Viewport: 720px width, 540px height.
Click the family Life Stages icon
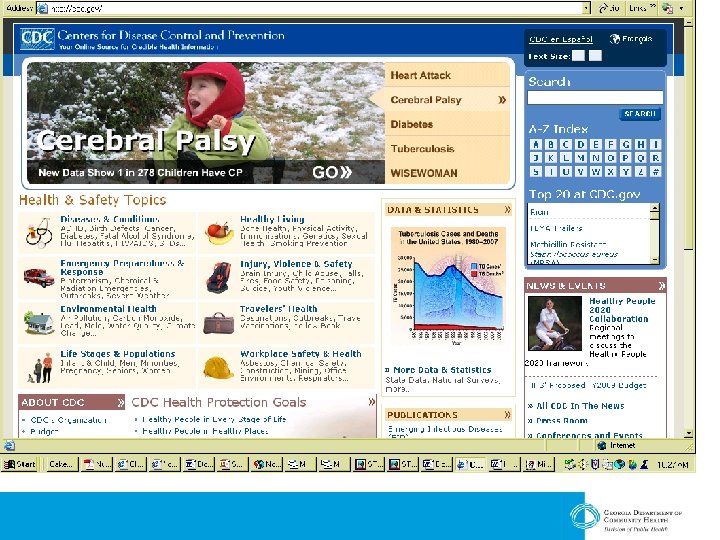click(41, 368)
